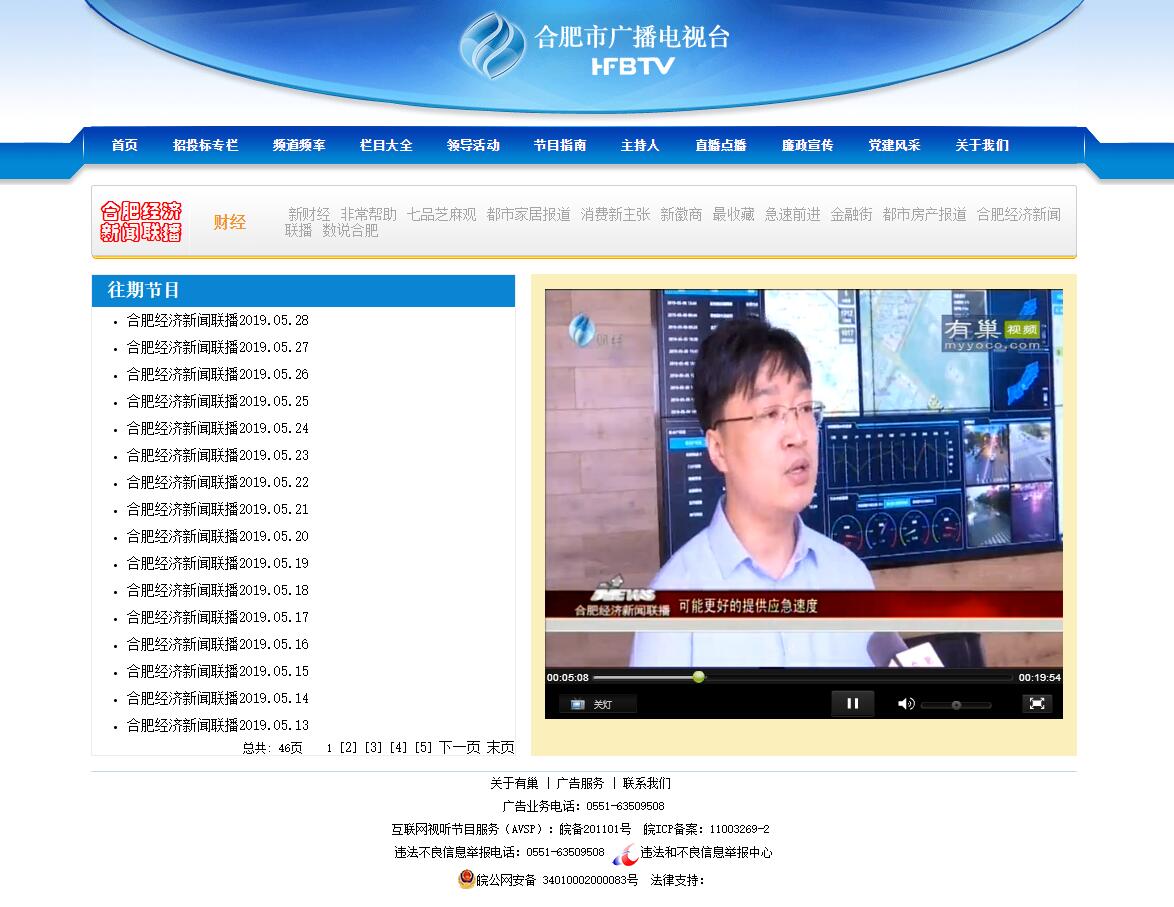The height and width of the screenshot is (907, 1174).
Task: Open episode 合肥经济新闻联播2019.05.20
Action: pos(217,537)
